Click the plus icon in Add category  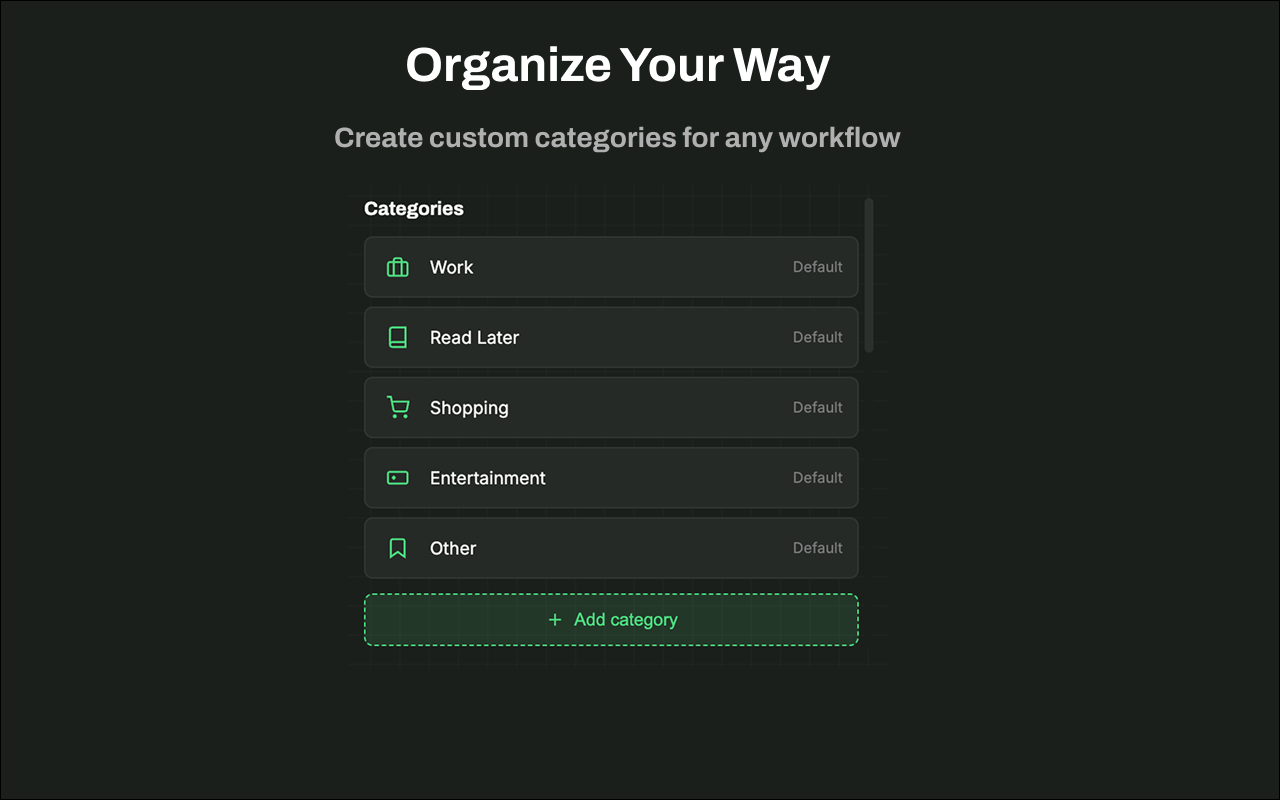[554, 620]
